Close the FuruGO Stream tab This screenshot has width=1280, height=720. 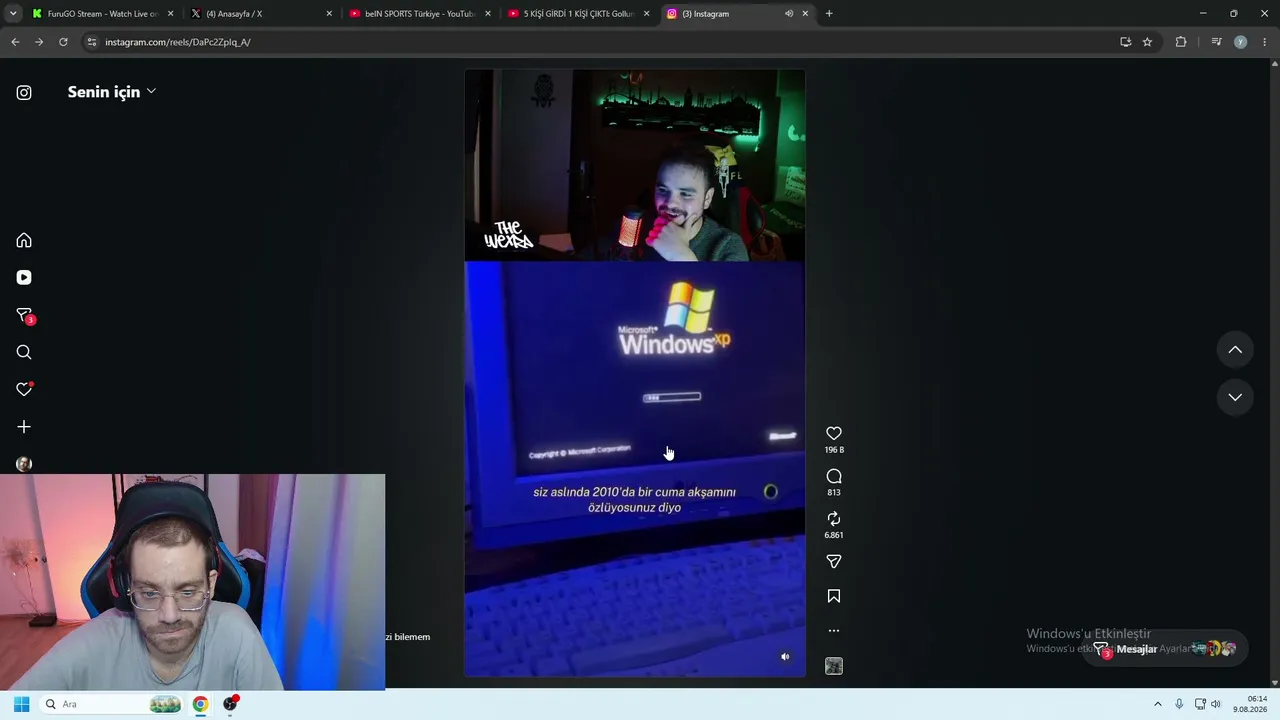(171, 14)
